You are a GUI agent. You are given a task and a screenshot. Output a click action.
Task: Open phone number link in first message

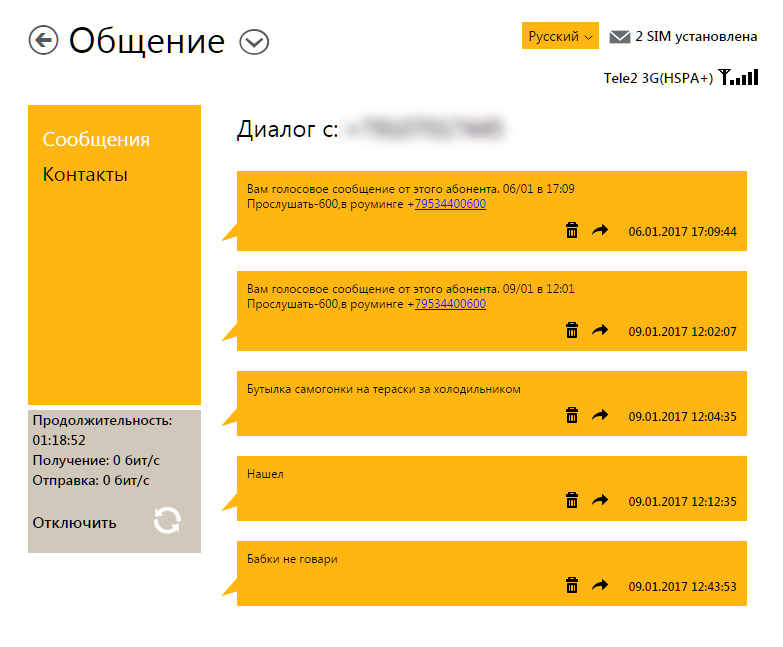[x=450, y=204]
